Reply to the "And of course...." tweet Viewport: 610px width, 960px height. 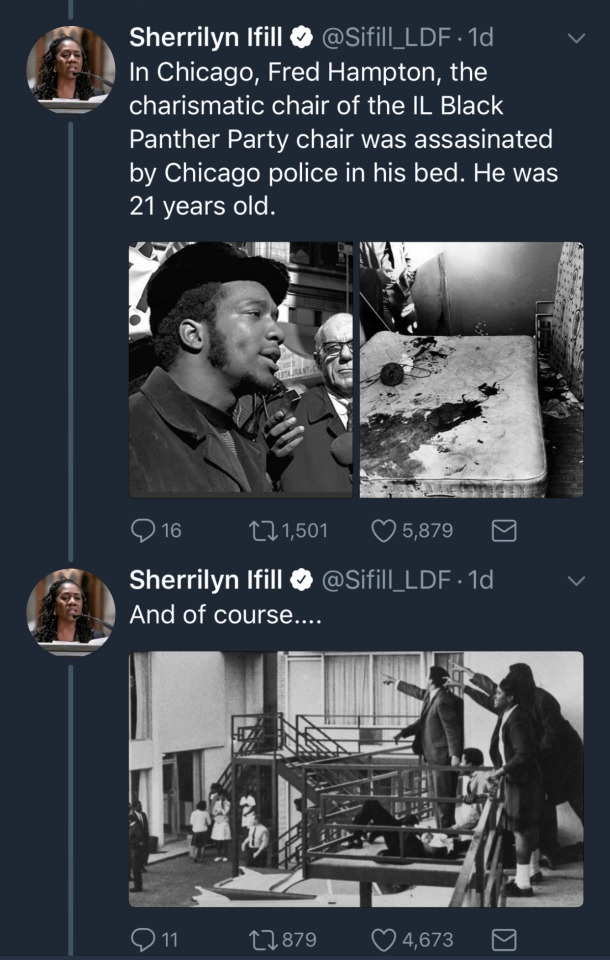click(142, 939)
